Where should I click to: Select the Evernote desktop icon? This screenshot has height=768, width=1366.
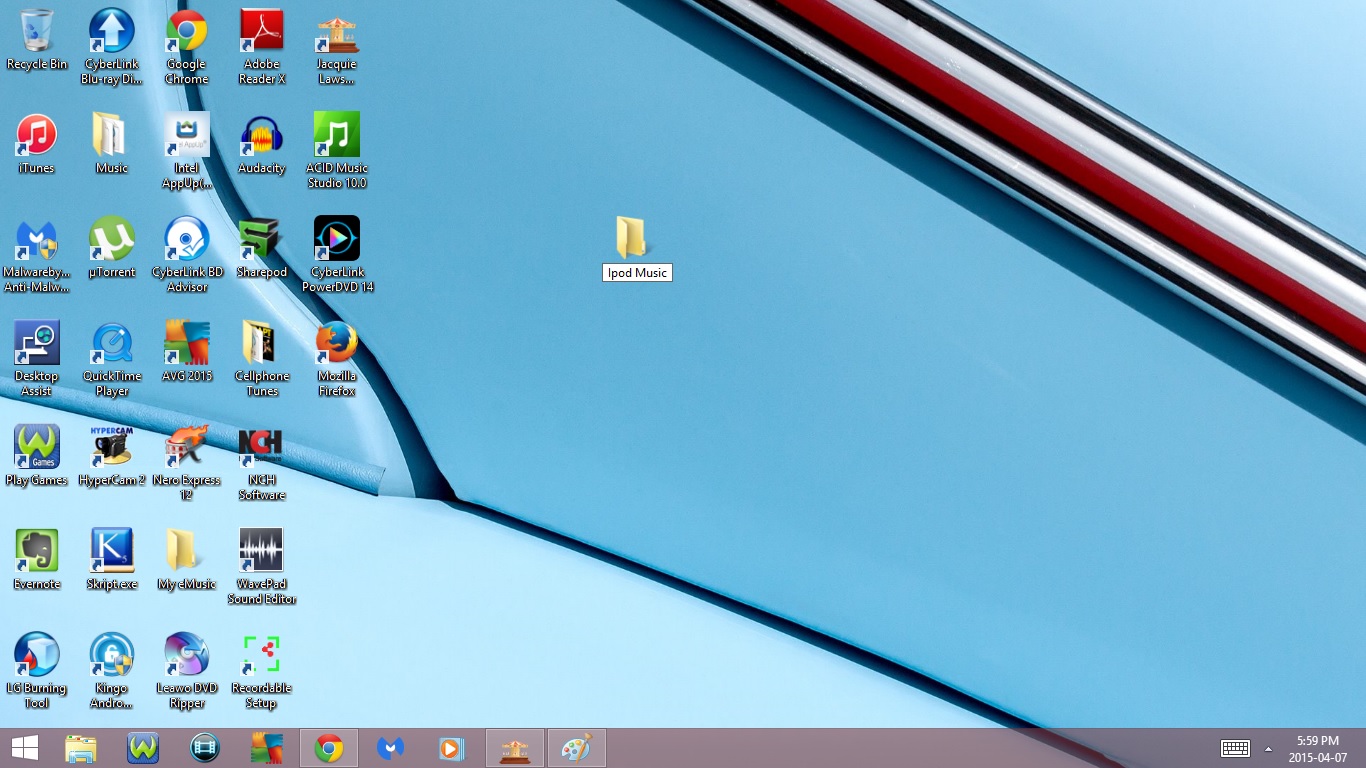37,560
